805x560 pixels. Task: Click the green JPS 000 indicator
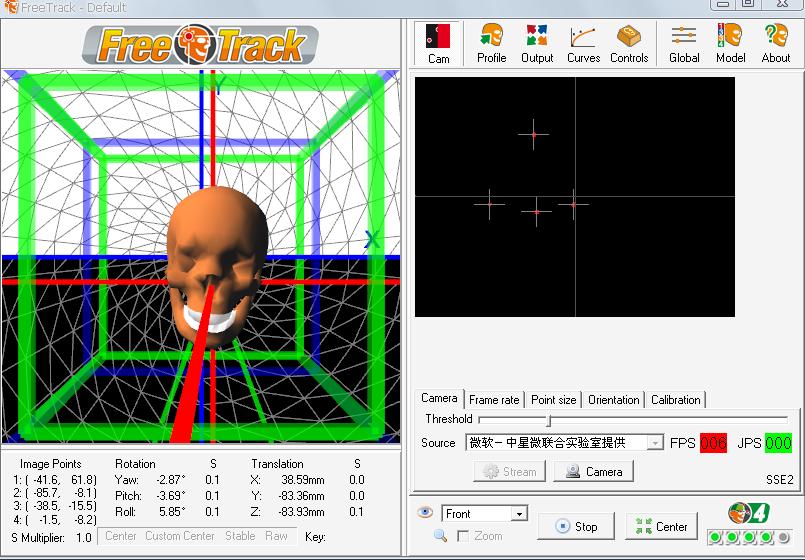point(778,443)
